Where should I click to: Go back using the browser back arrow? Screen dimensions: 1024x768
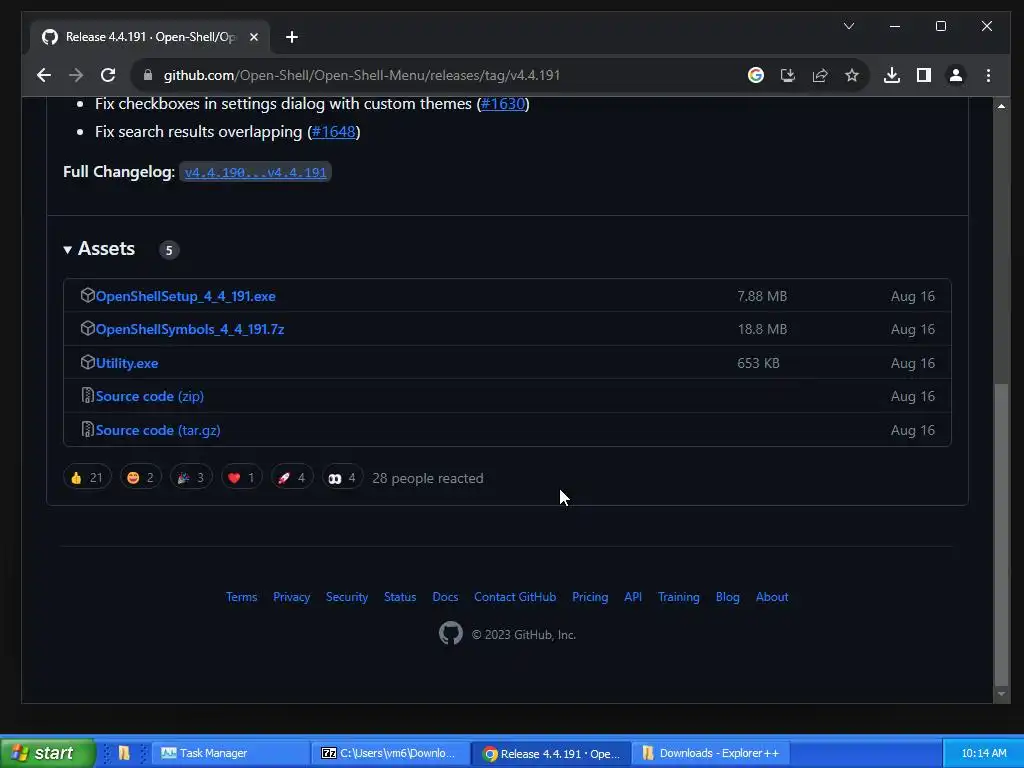[x=44, y=75]
